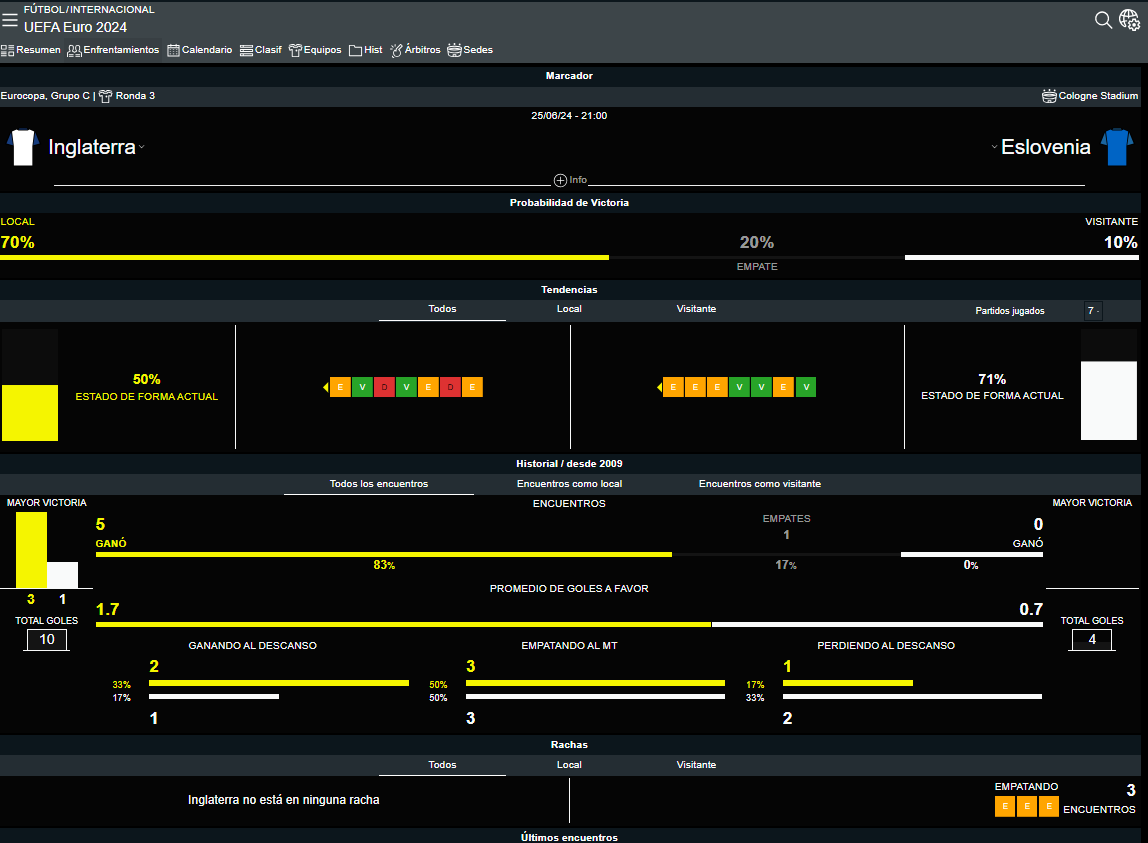Open the Eslovenia team dropdown arrow

[x=994, y=148]
